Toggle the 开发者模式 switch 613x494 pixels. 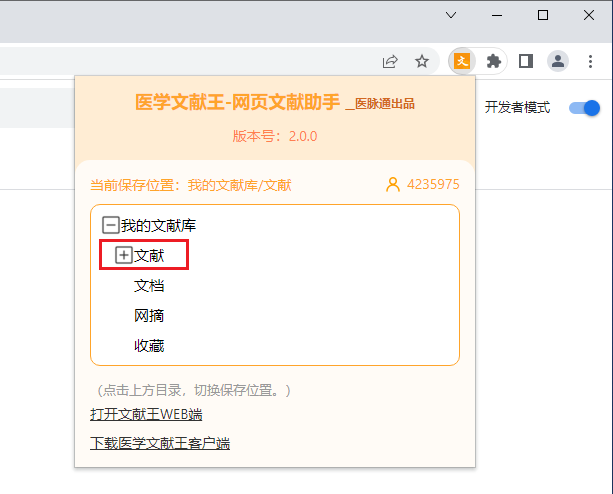(584, 108)
